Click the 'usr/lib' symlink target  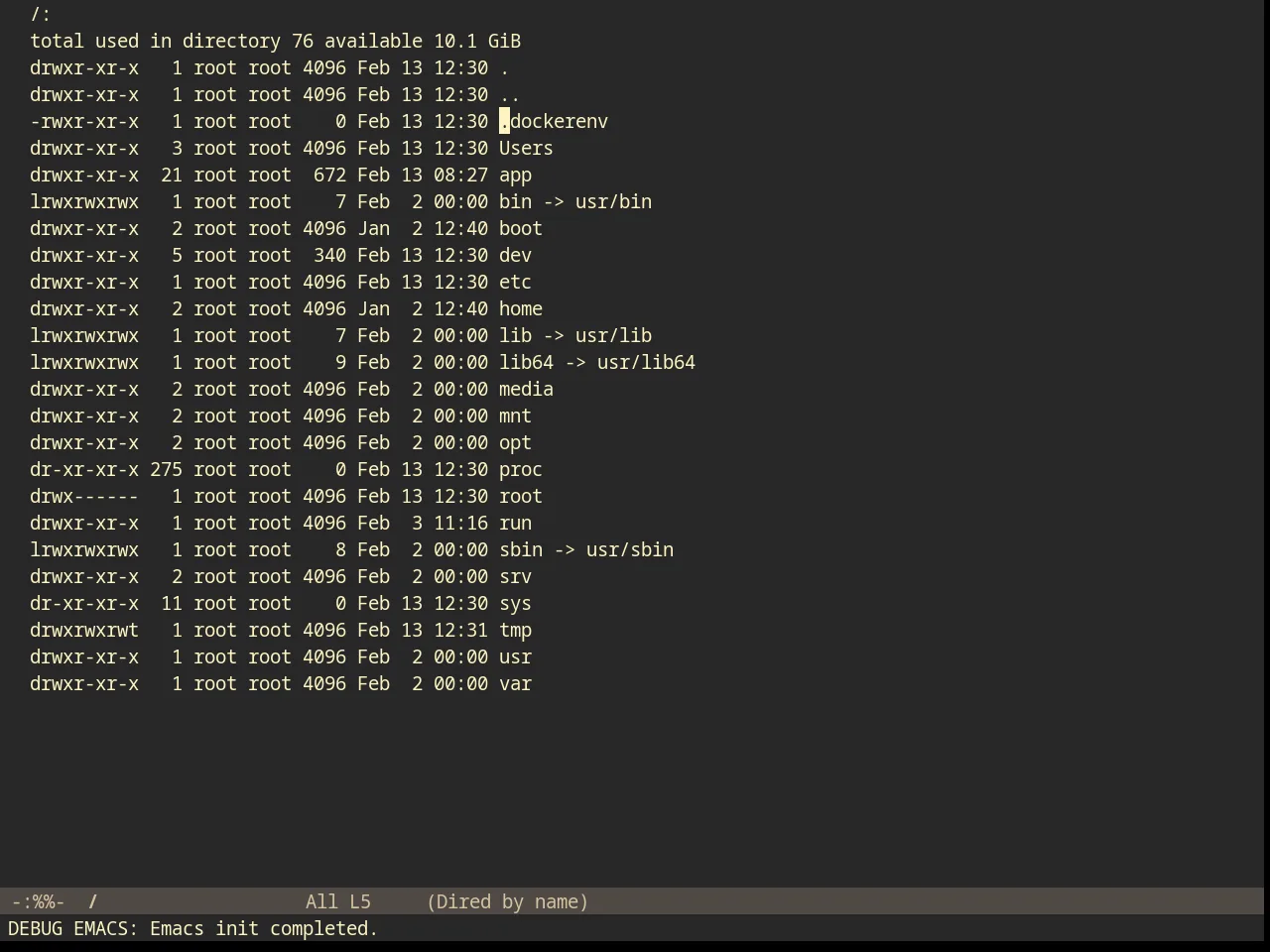point(613,336)
